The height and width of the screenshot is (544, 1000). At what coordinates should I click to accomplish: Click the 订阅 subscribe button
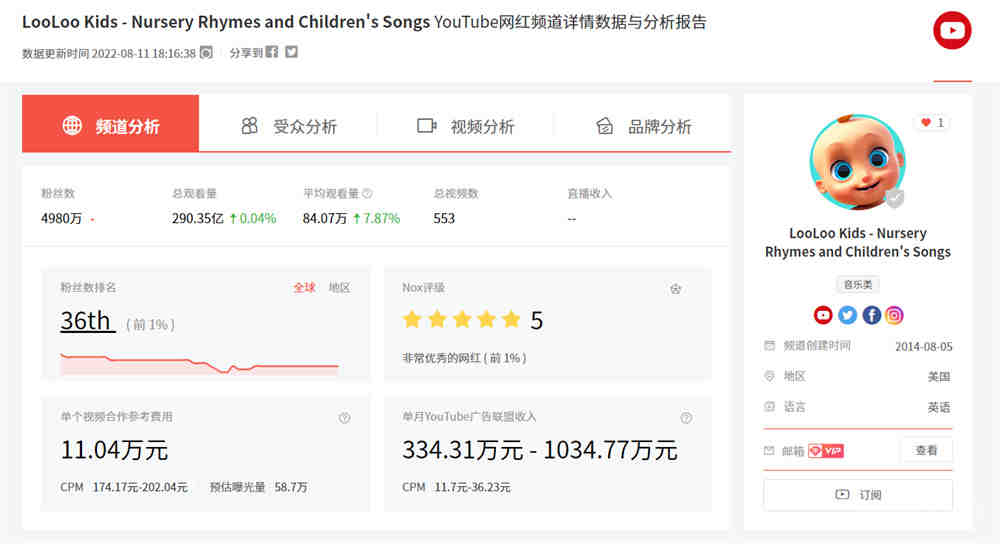click(x=858, y=494)
